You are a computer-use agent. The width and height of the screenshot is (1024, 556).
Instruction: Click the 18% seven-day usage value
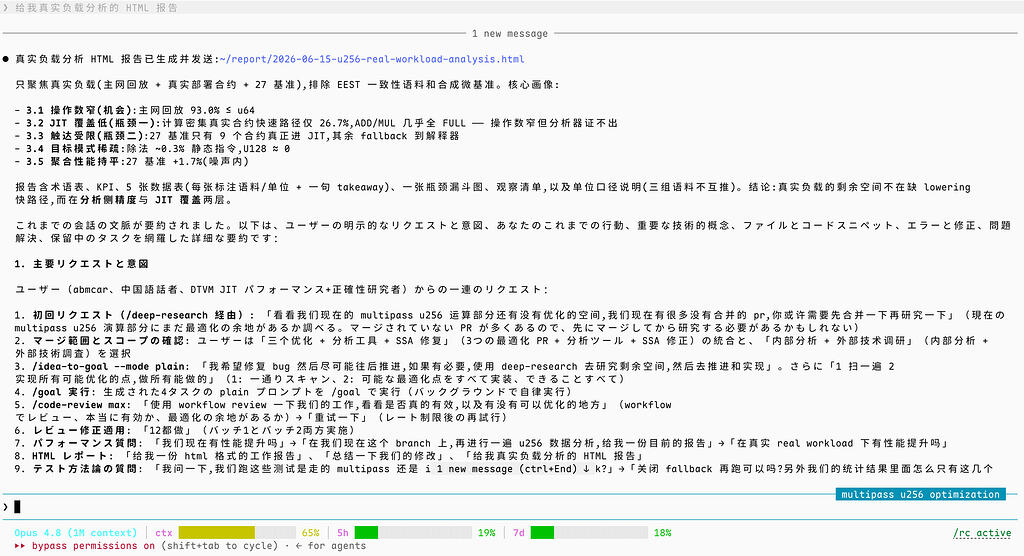tap(662, 532)
